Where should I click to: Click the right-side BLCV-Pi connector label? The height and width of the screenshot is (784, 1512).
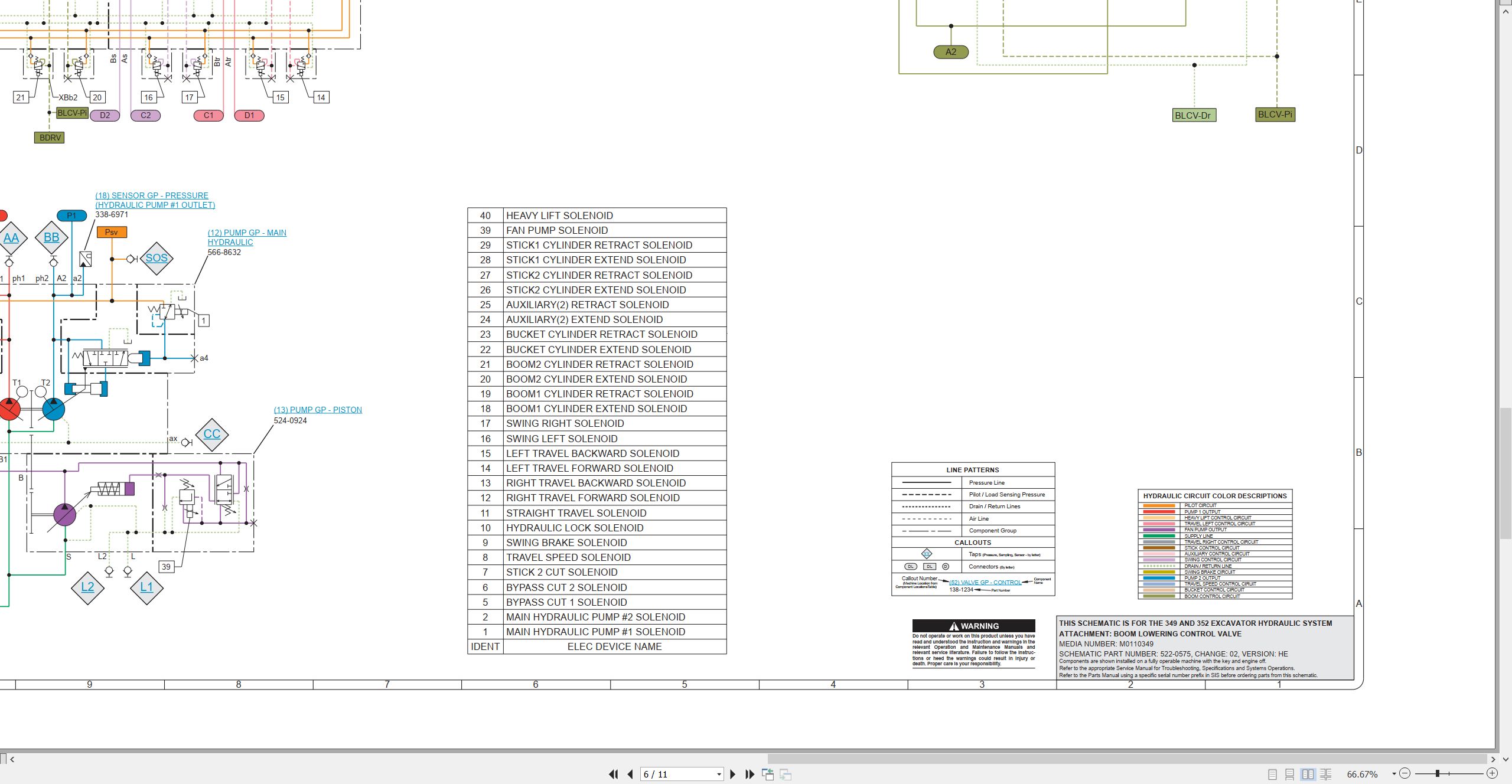click(1275, 115)
